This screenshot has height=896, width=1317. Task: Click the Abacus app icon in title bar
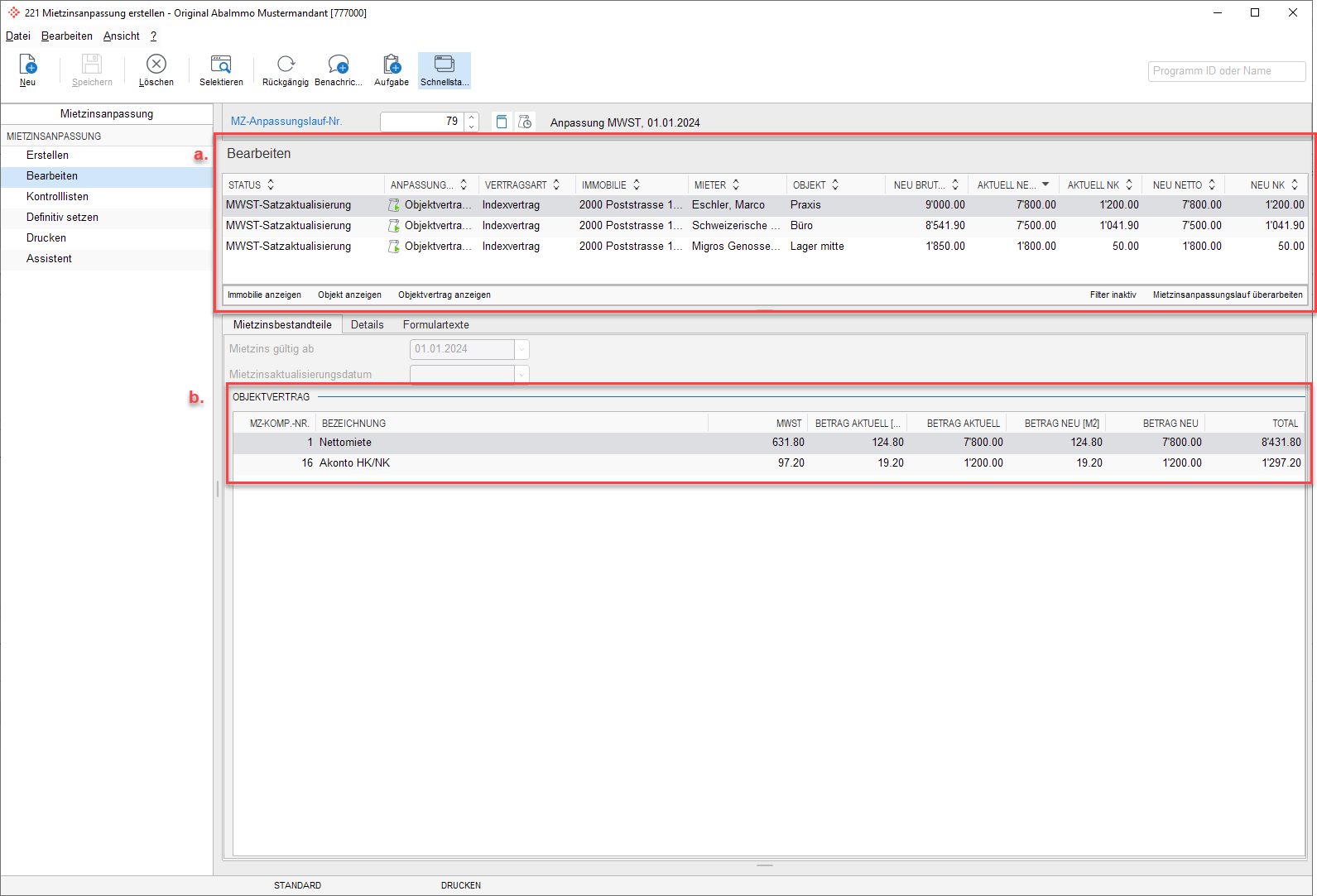click(x=13, y=12)
